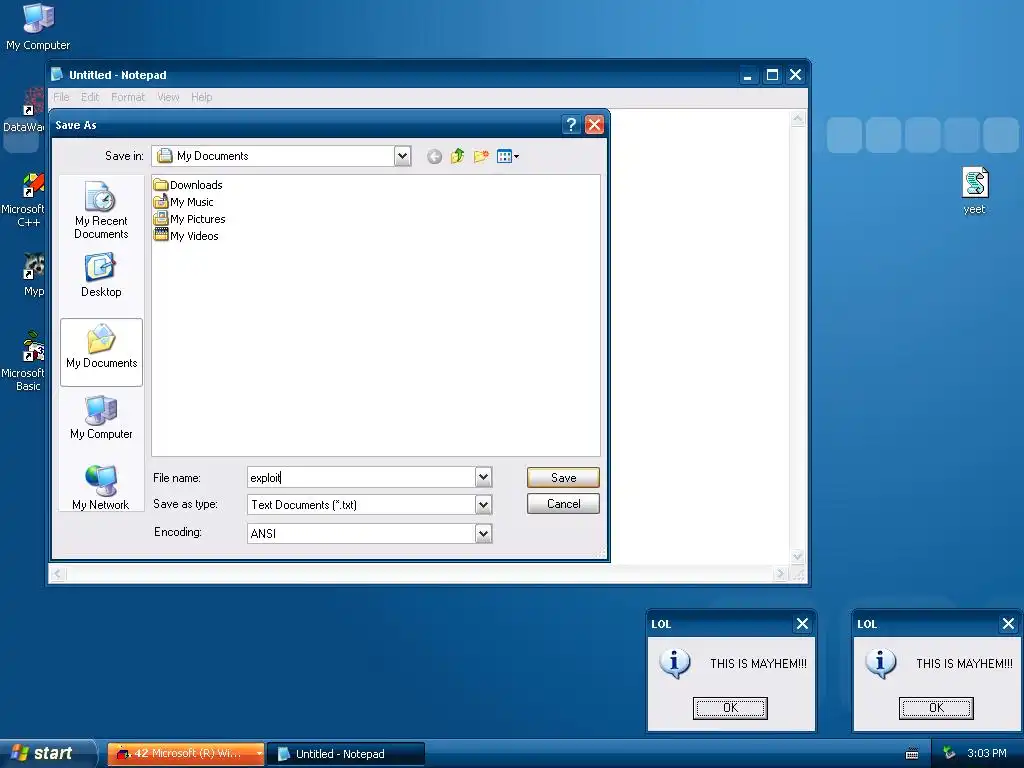Select the My Pictures folder

tap(189, 219)
